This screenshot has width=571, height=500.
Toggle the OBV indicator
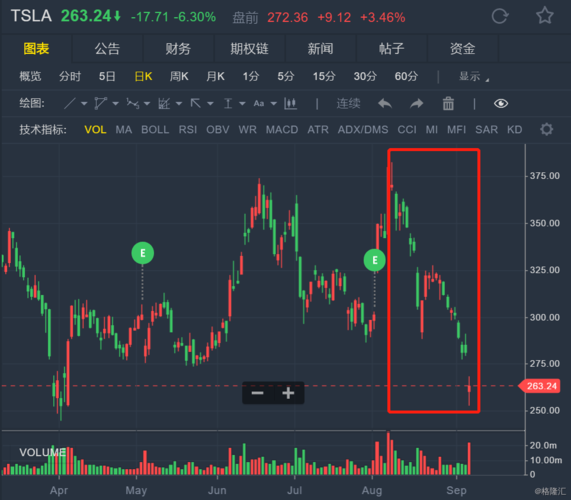218,130
